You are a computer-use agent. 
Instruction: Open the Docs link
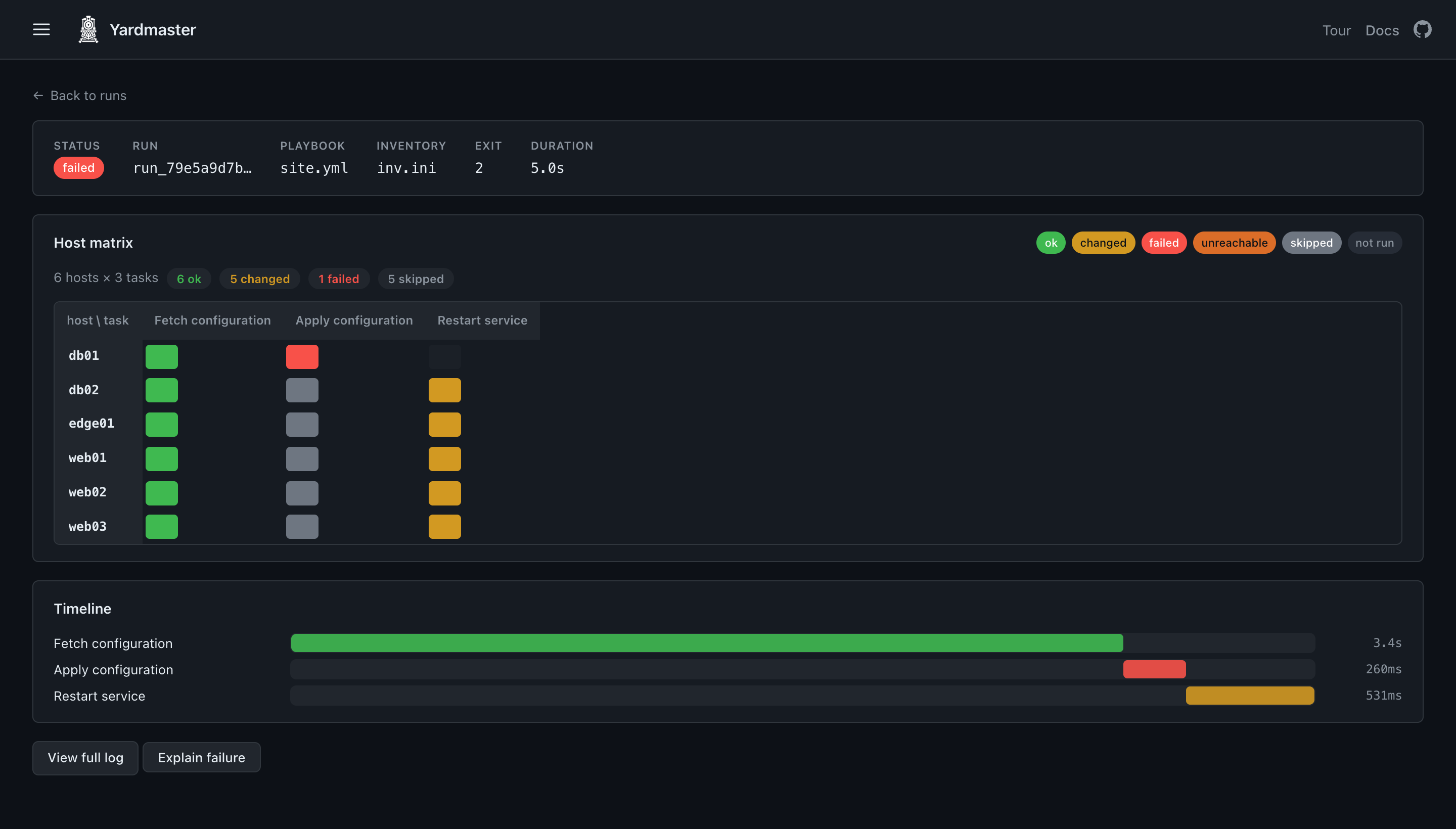pyautogui.click(x=1381, y=30)
